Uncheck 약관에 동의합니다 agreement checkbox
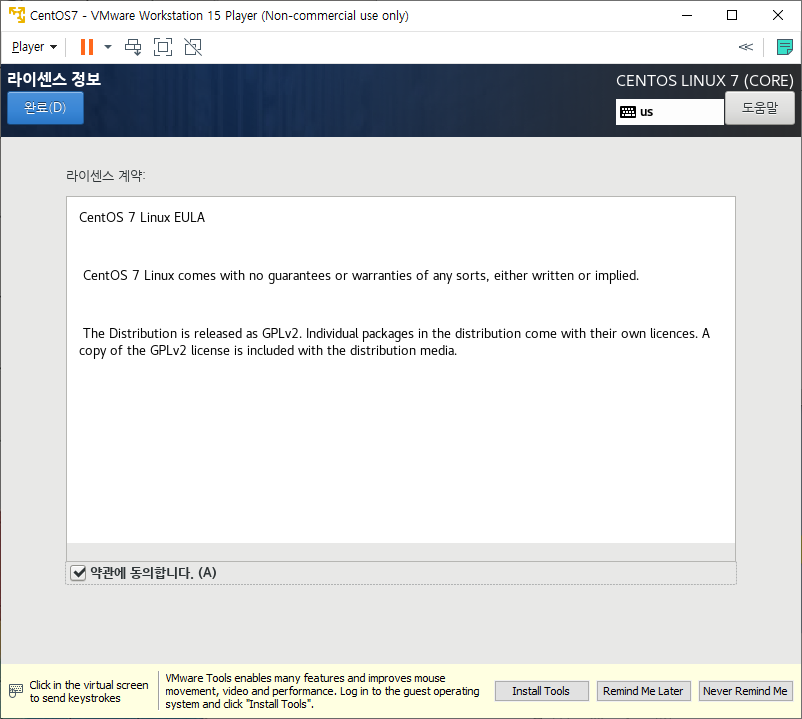802x719 pixels. (x=78, y=573)
